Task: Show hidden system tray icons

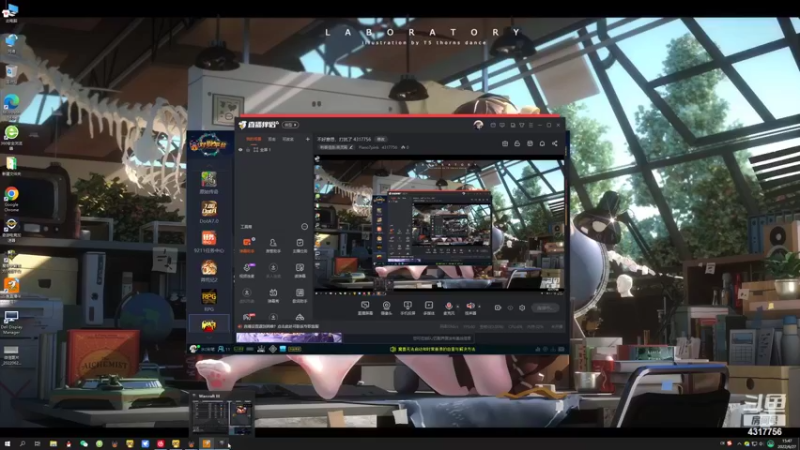Action: (x=739, y=444)
